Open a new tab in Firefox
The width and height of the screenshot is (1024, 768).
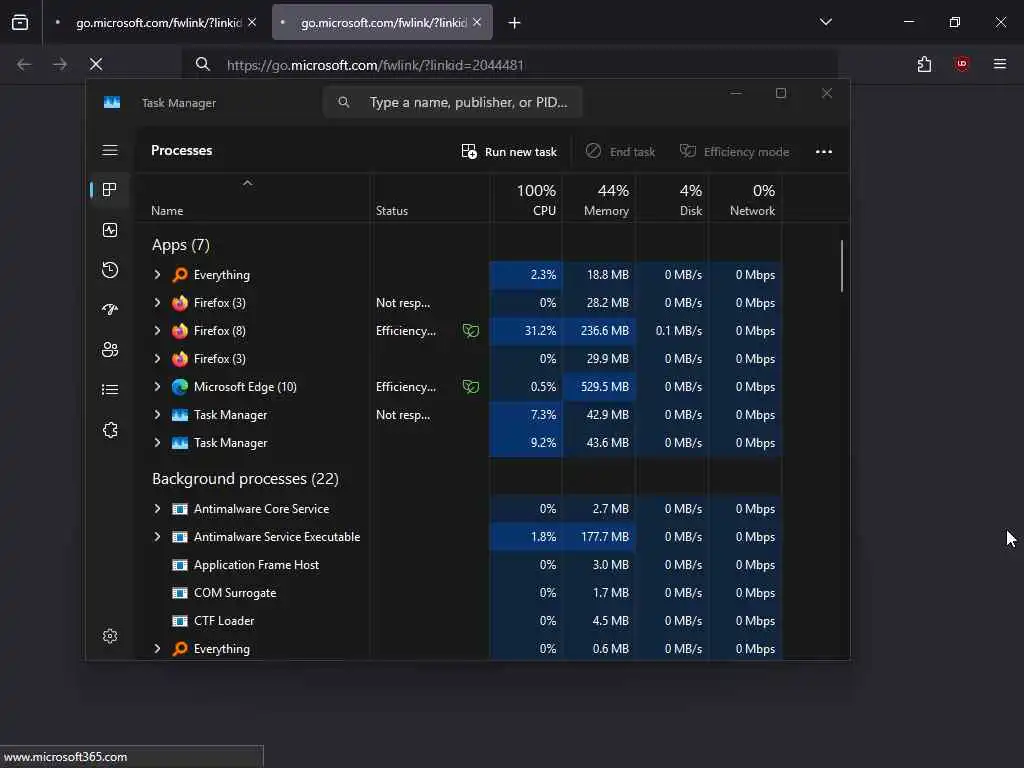tap(515, 23)
